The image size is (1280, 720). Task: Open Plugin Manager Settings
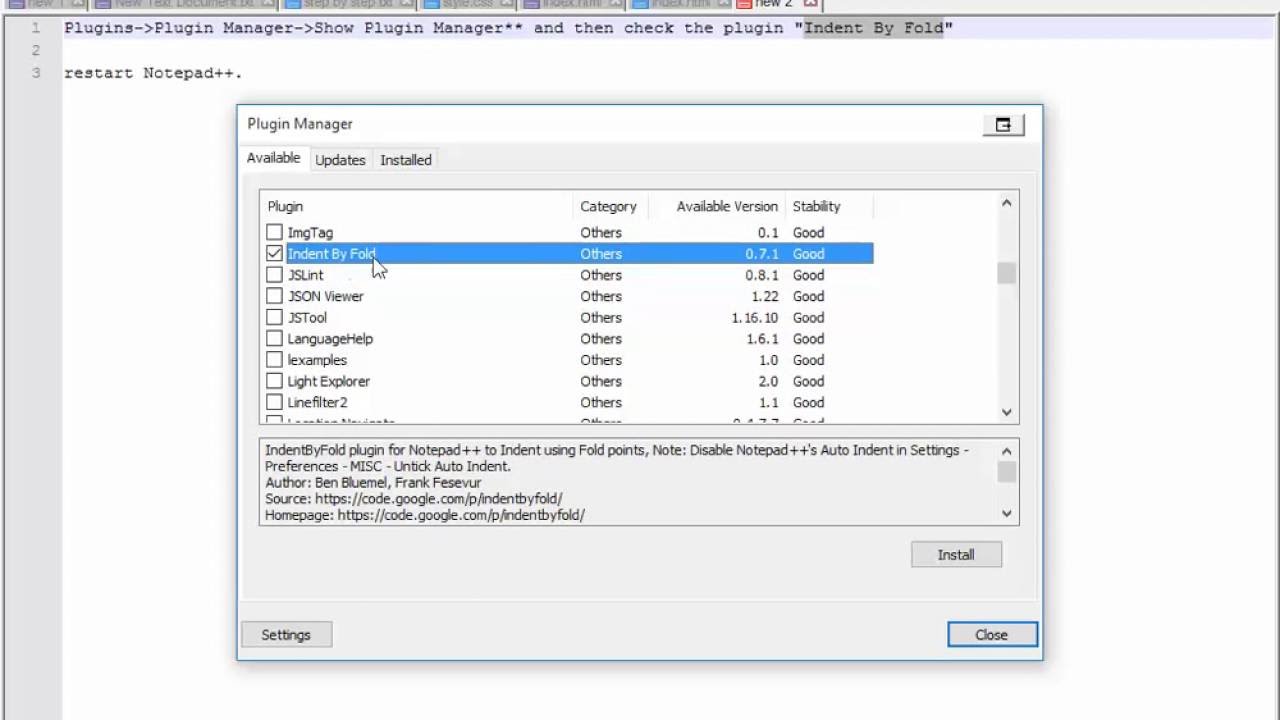tap(286, 635)
